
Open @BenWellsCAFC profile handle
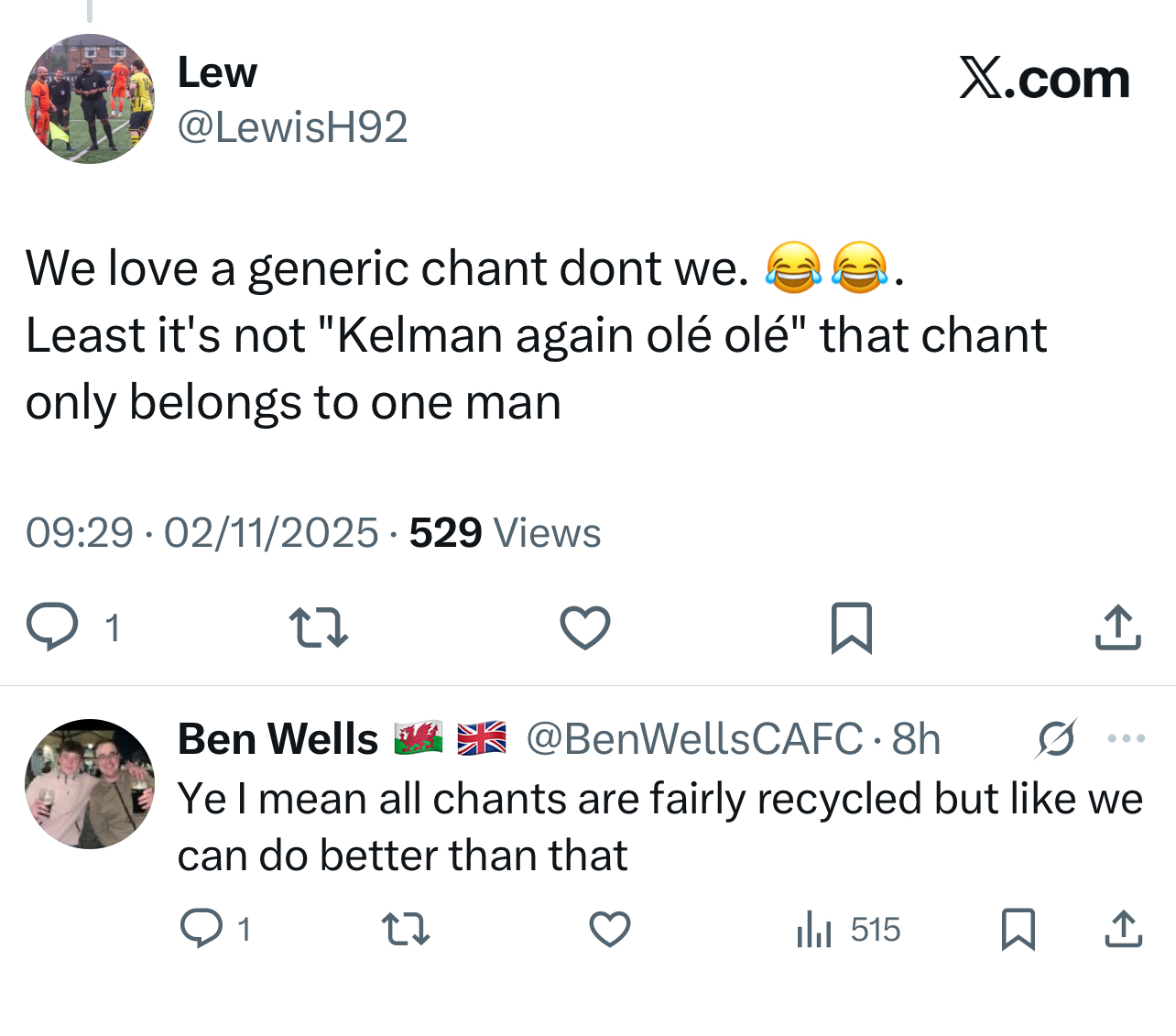694,738
